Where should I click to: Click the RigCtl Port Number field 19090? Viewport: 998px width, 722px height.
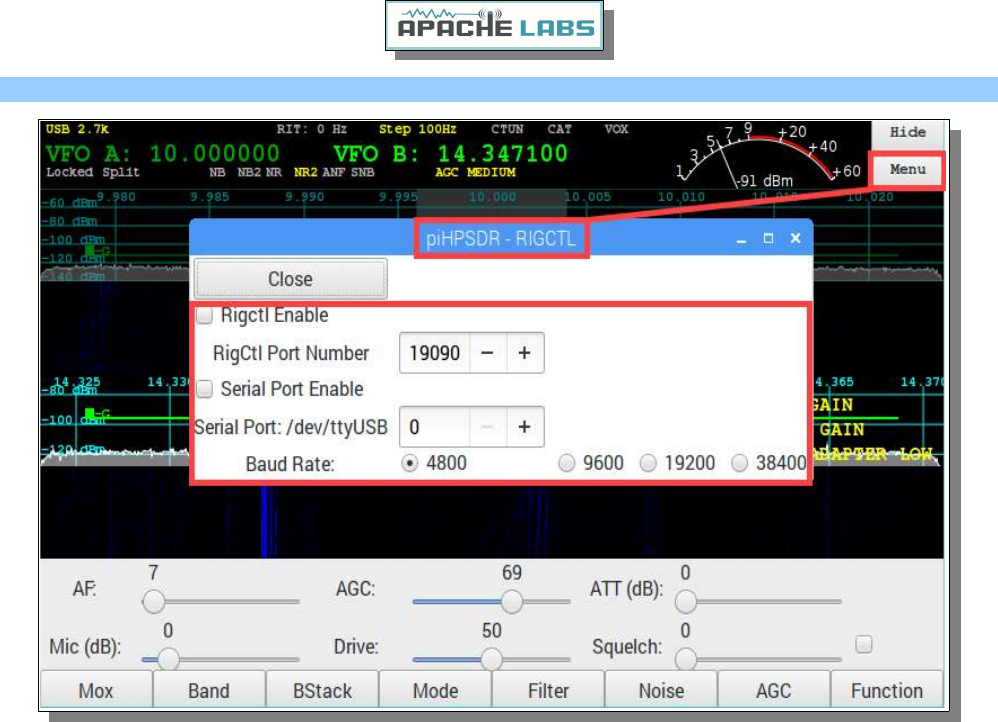click(x=435, y=353)
